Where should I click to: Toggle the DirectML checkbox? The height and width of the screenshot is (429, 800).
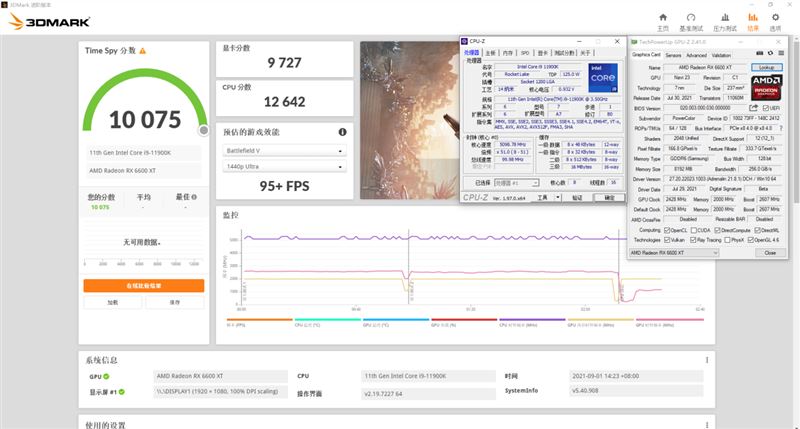(x=758, y=230)
